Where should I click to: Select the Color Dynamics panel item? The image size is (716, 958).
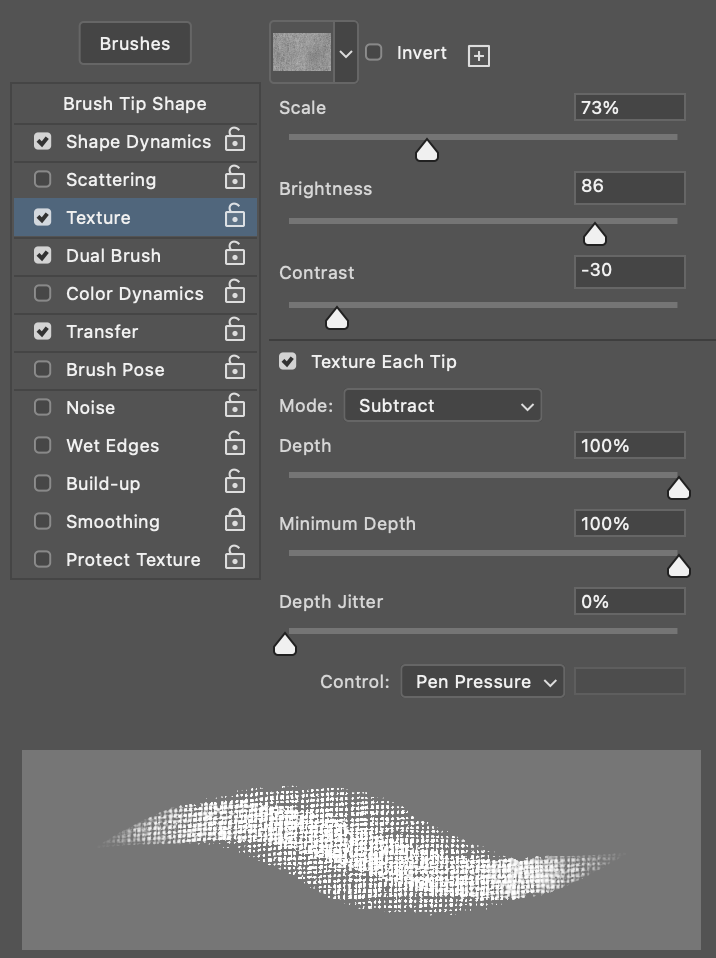pos(135,294)
